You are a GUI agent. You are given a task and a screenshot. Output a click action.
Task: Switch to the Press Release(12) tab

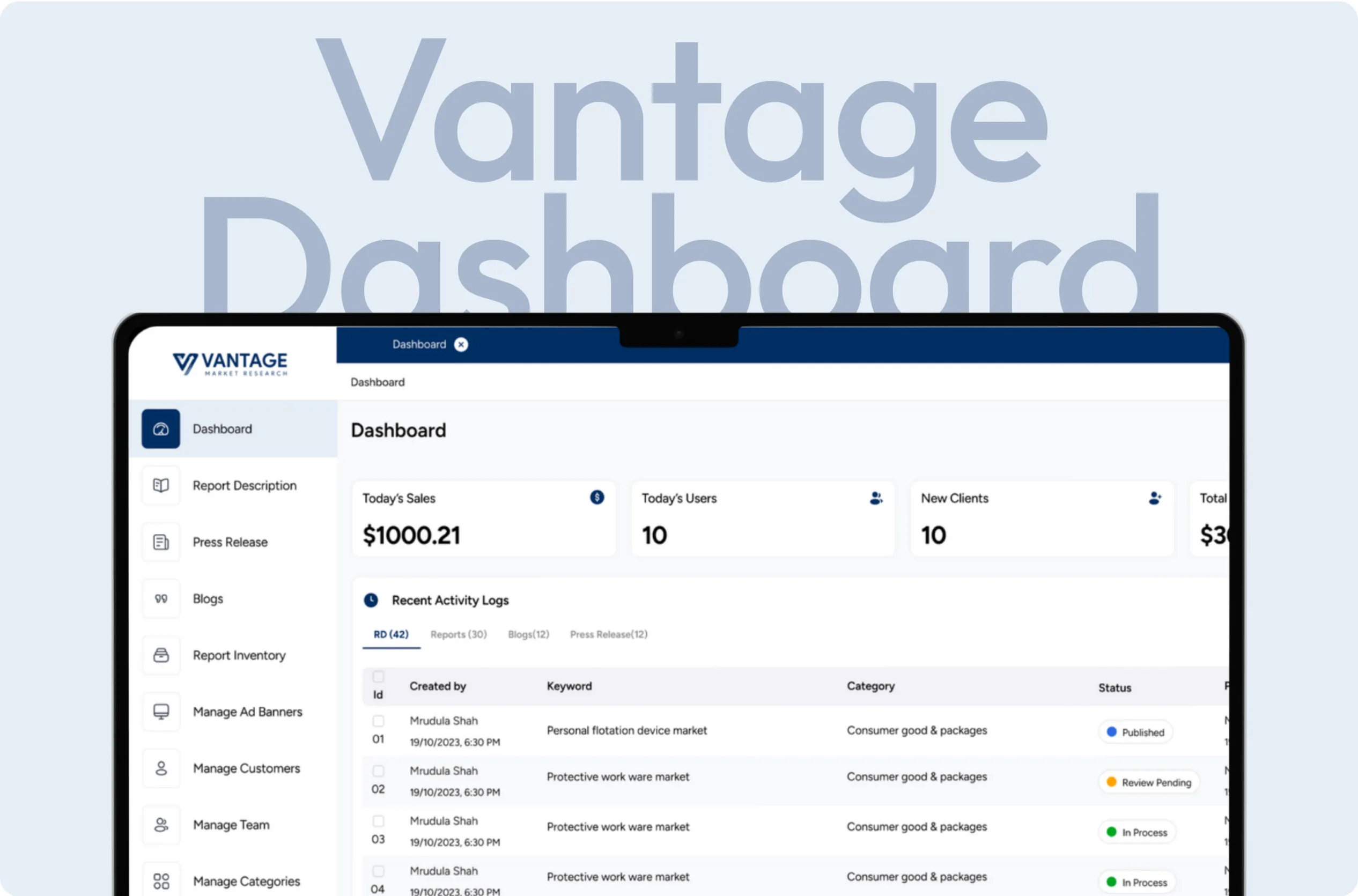pyautogui.click(x=609, y=634)
